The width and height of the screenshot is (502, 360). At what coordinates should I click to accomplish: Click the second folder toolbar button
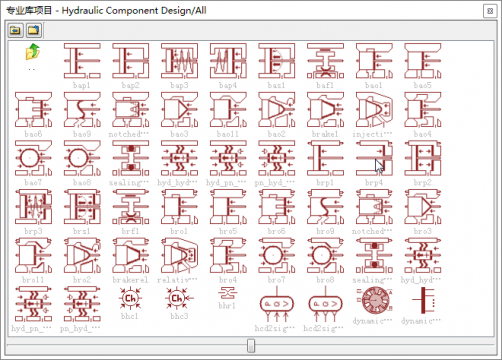pos(33,31)
